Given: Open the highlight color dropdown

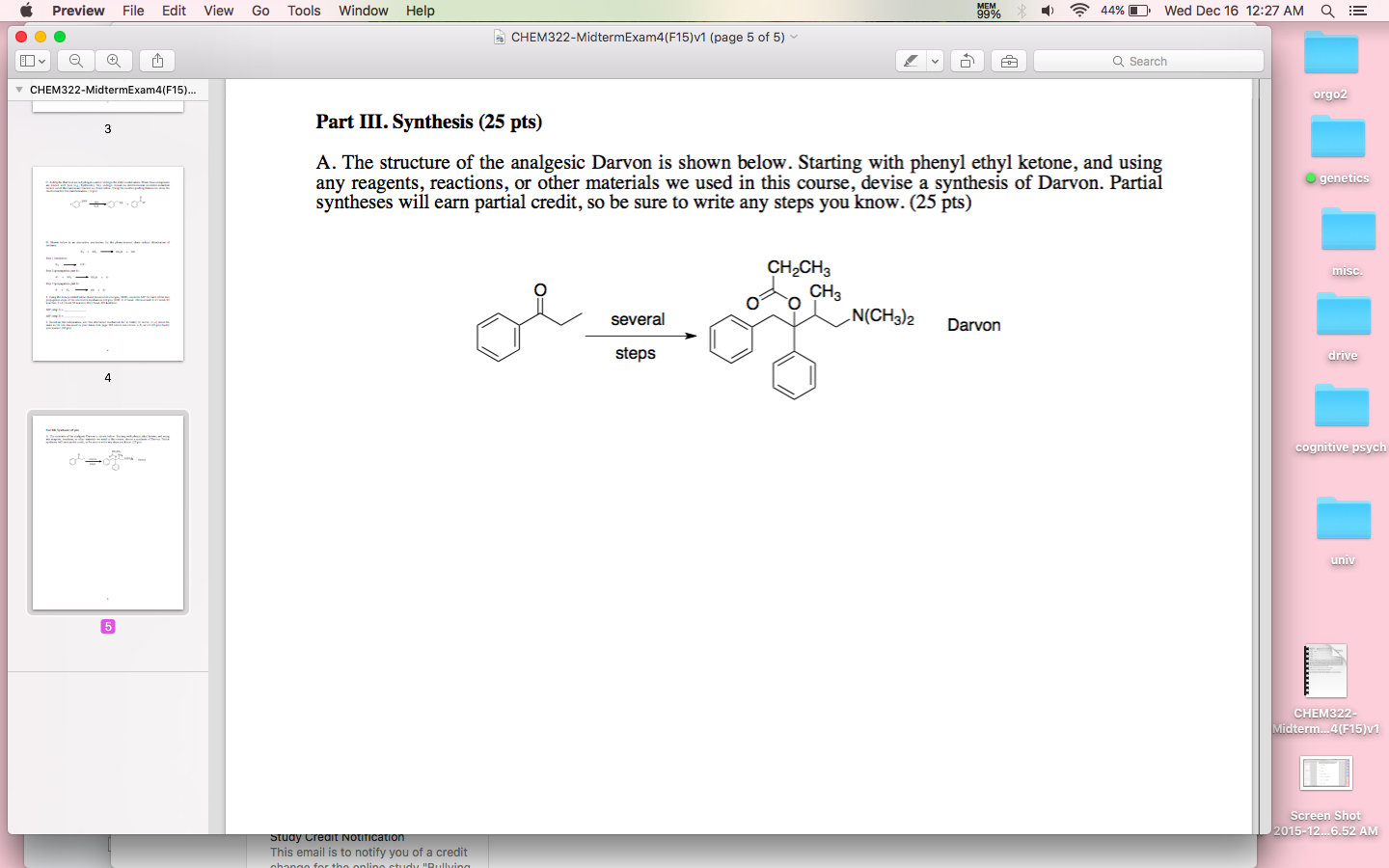Looking at the screenshot, I should click(934, 61).
